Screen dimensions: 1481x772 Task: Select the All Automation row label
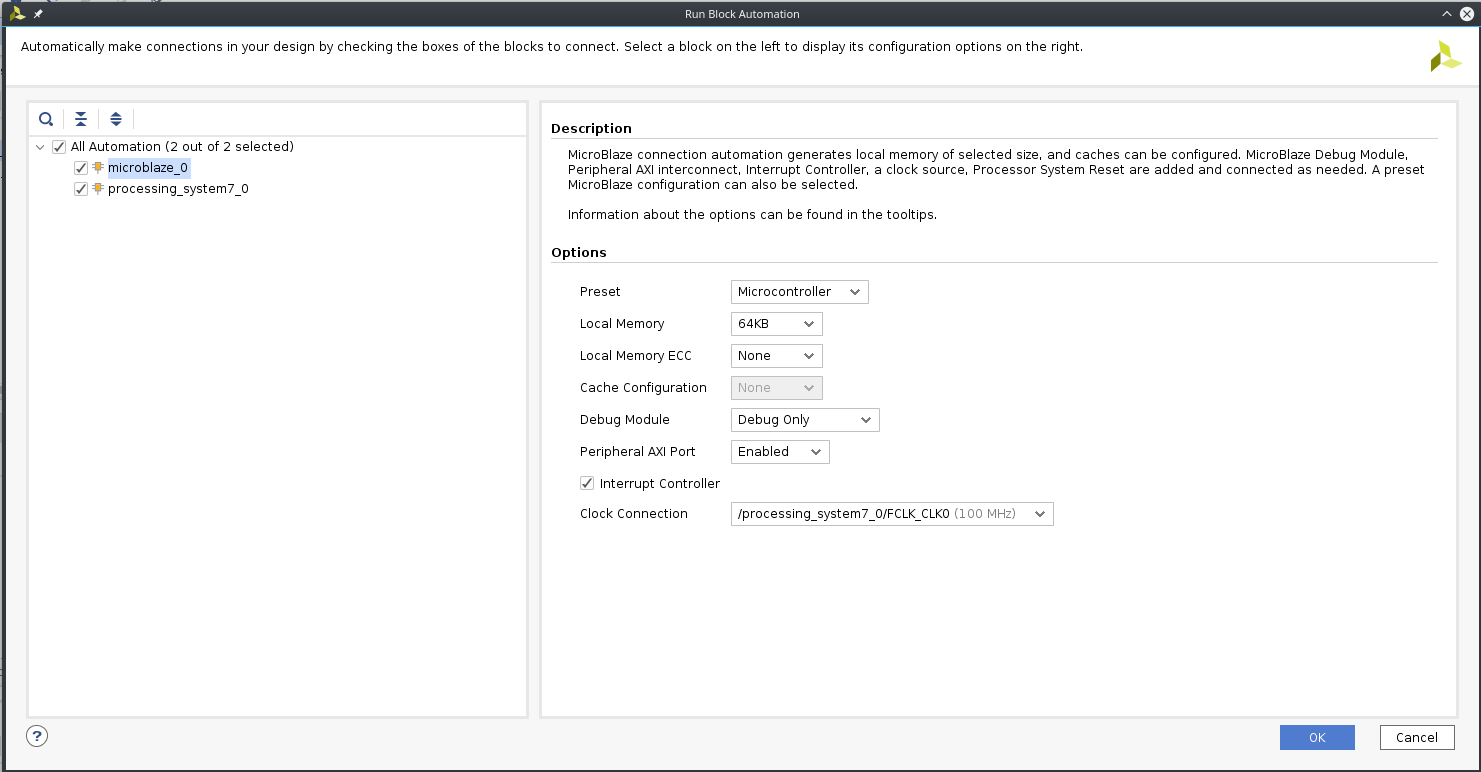coord(182,147)
